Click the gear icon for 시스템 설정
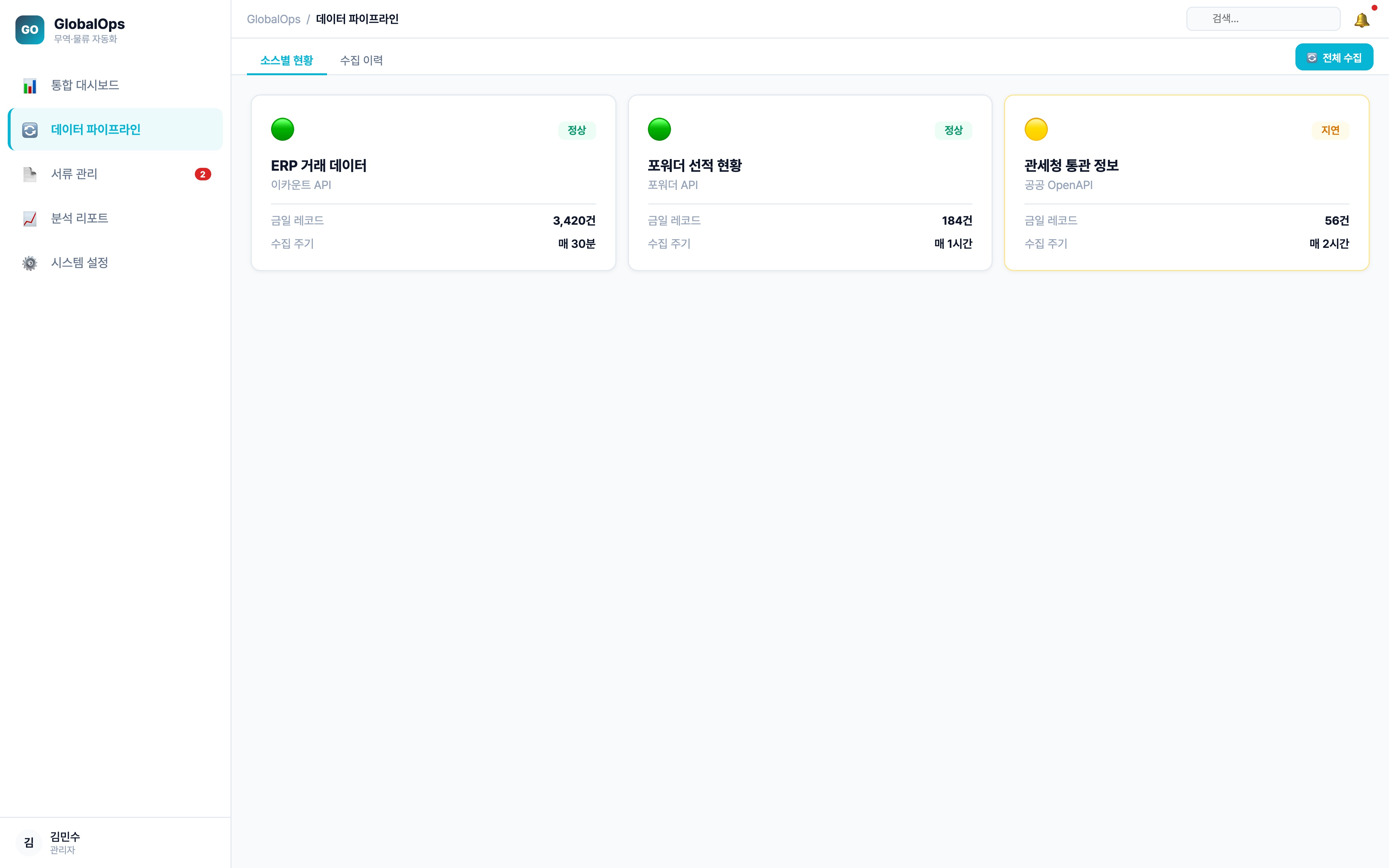 pyautogui.click(x=29, y=263)
